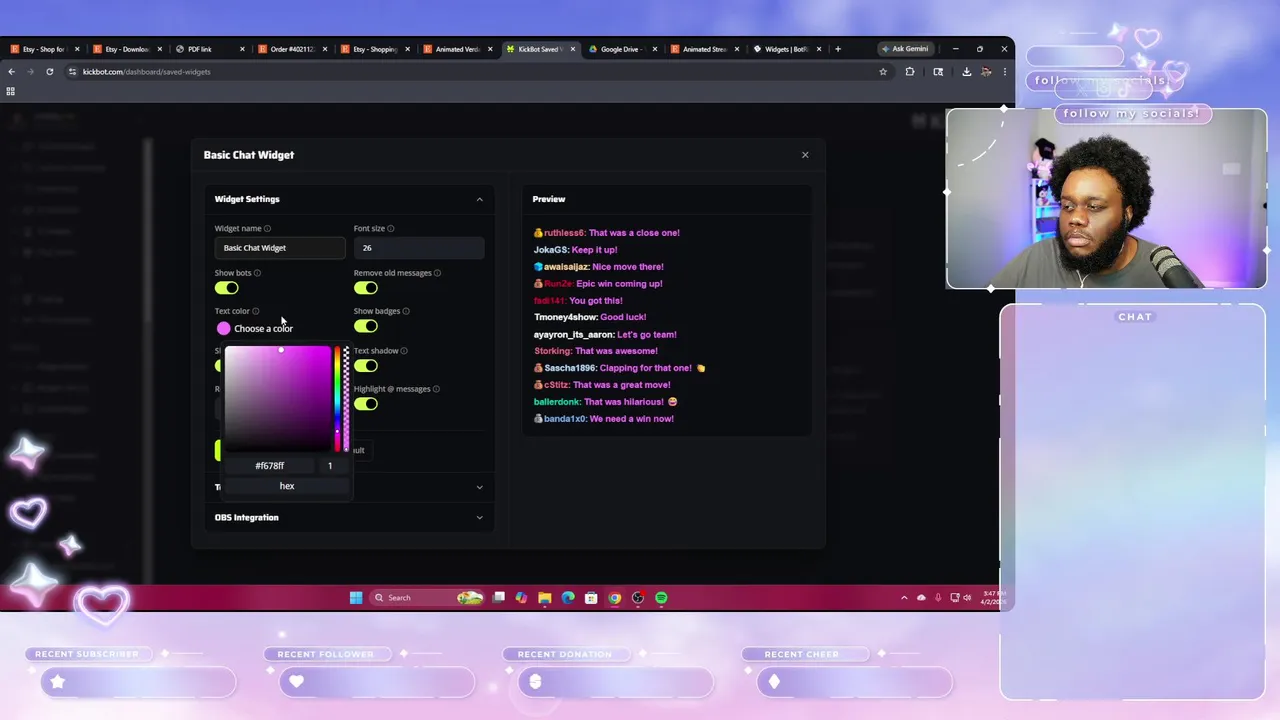Click Choose a color label

(263, 329)
